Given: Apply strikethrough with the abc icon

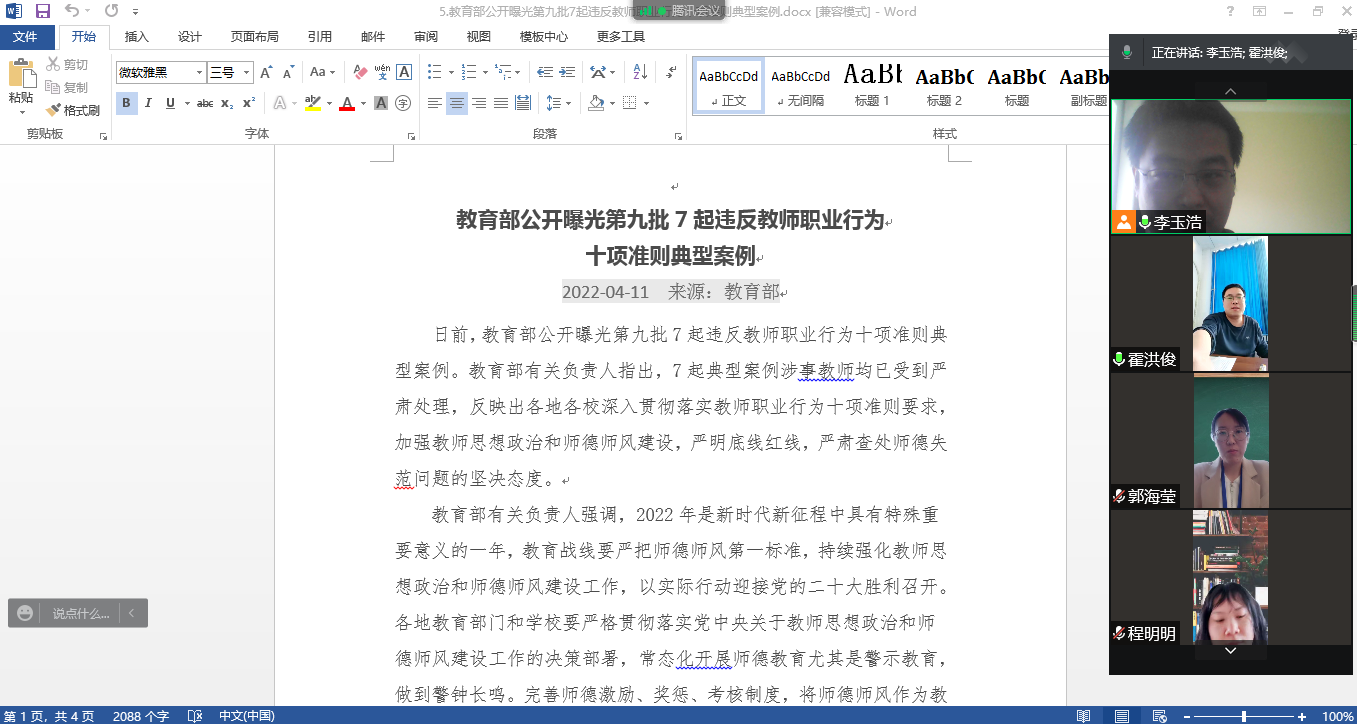Looking at the screenshot, I should point(205,103).
